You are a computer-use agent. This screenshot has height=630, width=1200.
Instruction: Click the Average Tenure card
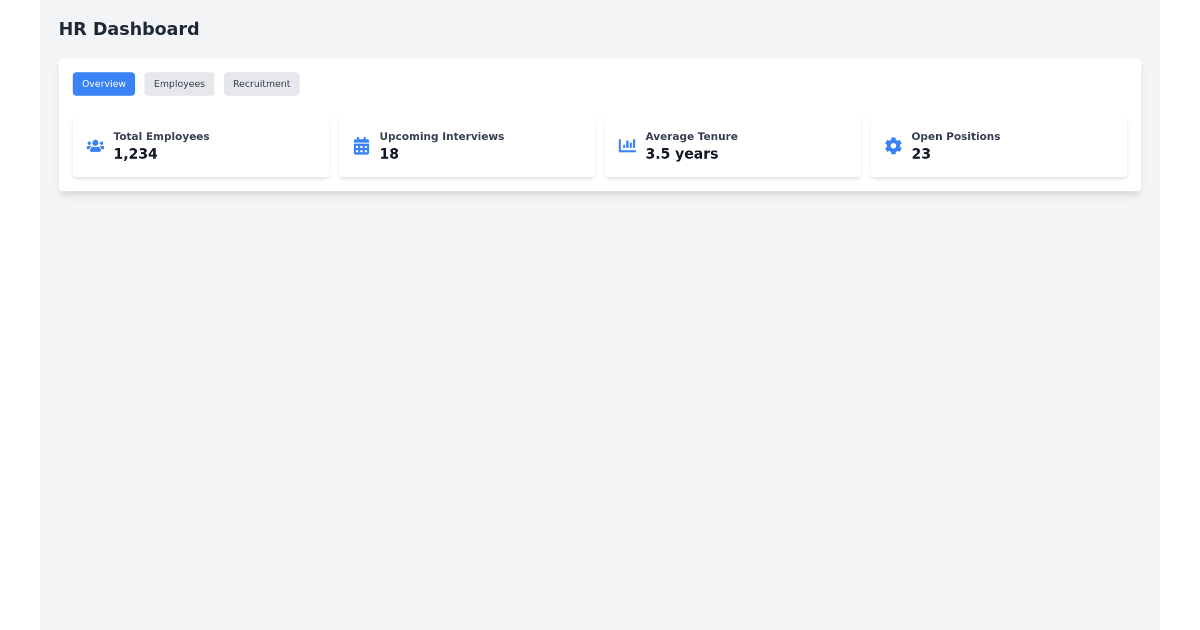point(733,146)
